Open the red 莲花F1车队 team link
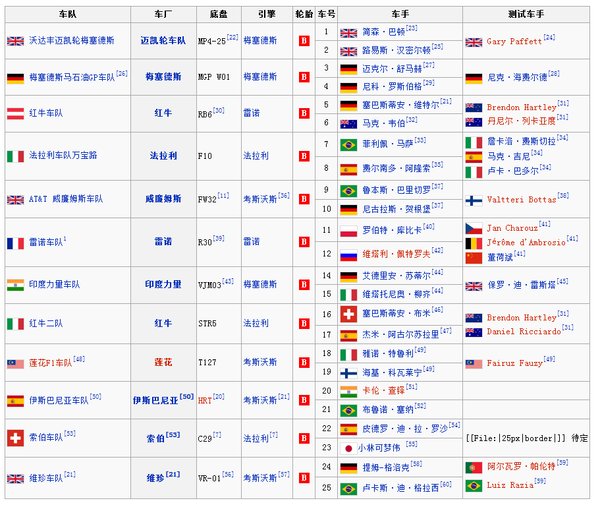Screen dimensions: 600x505 (51, 363)
